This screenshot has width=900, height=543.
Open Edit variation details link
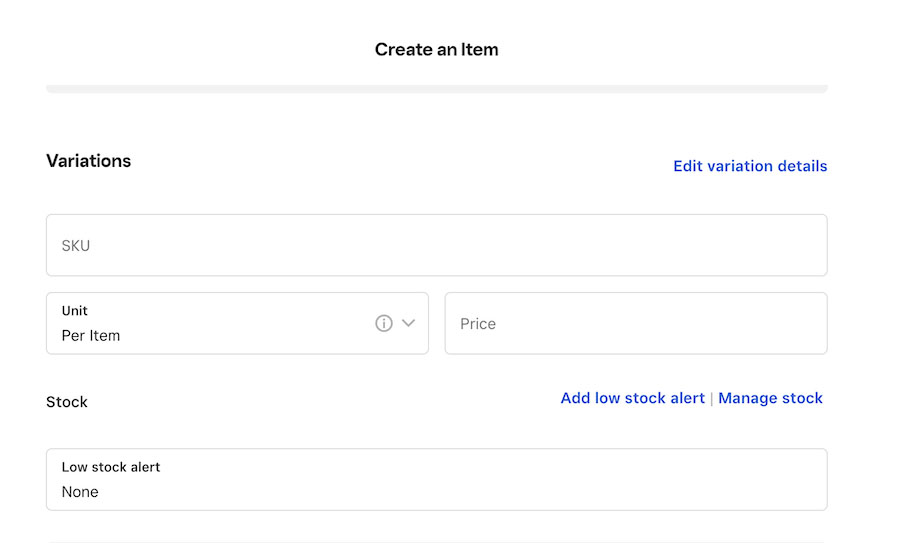pyautogui.click(x=750, y=166)
